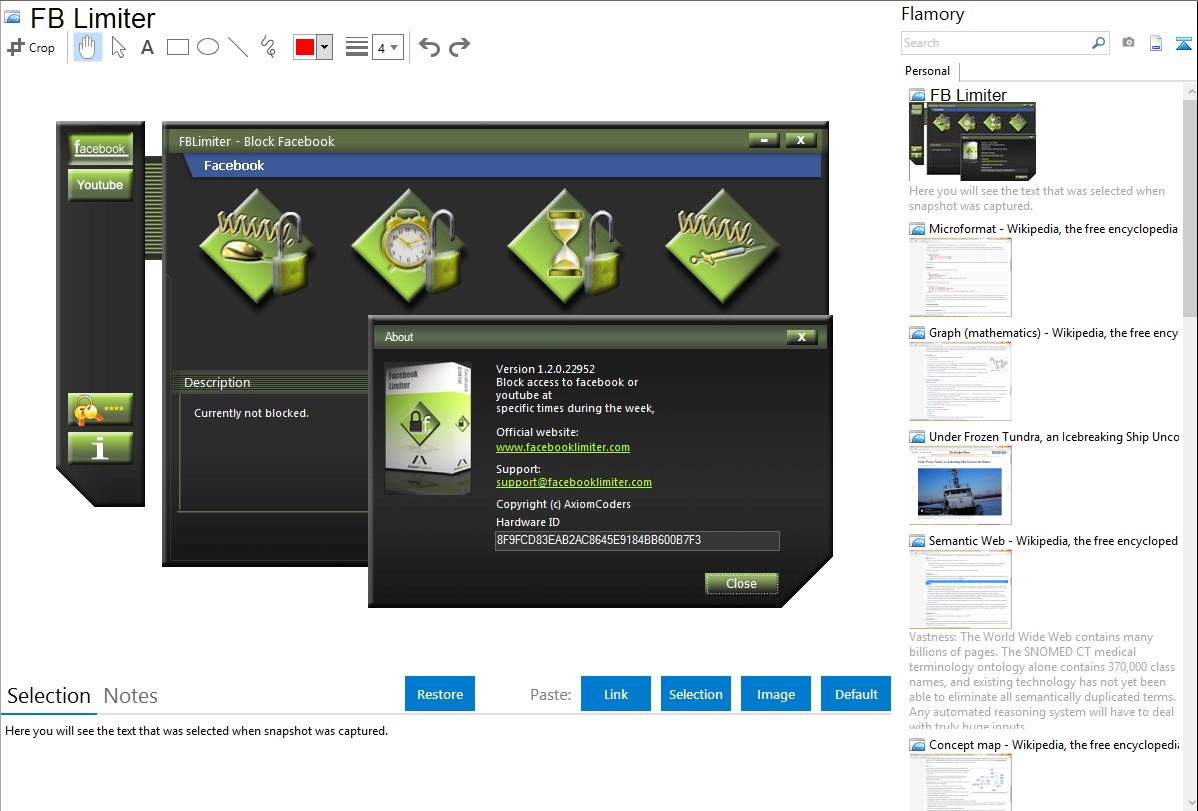Image resolution: width=1198 pixels, height=811 pixels.
Task: Select the straight line tool
Action: [x=238, y=47]
